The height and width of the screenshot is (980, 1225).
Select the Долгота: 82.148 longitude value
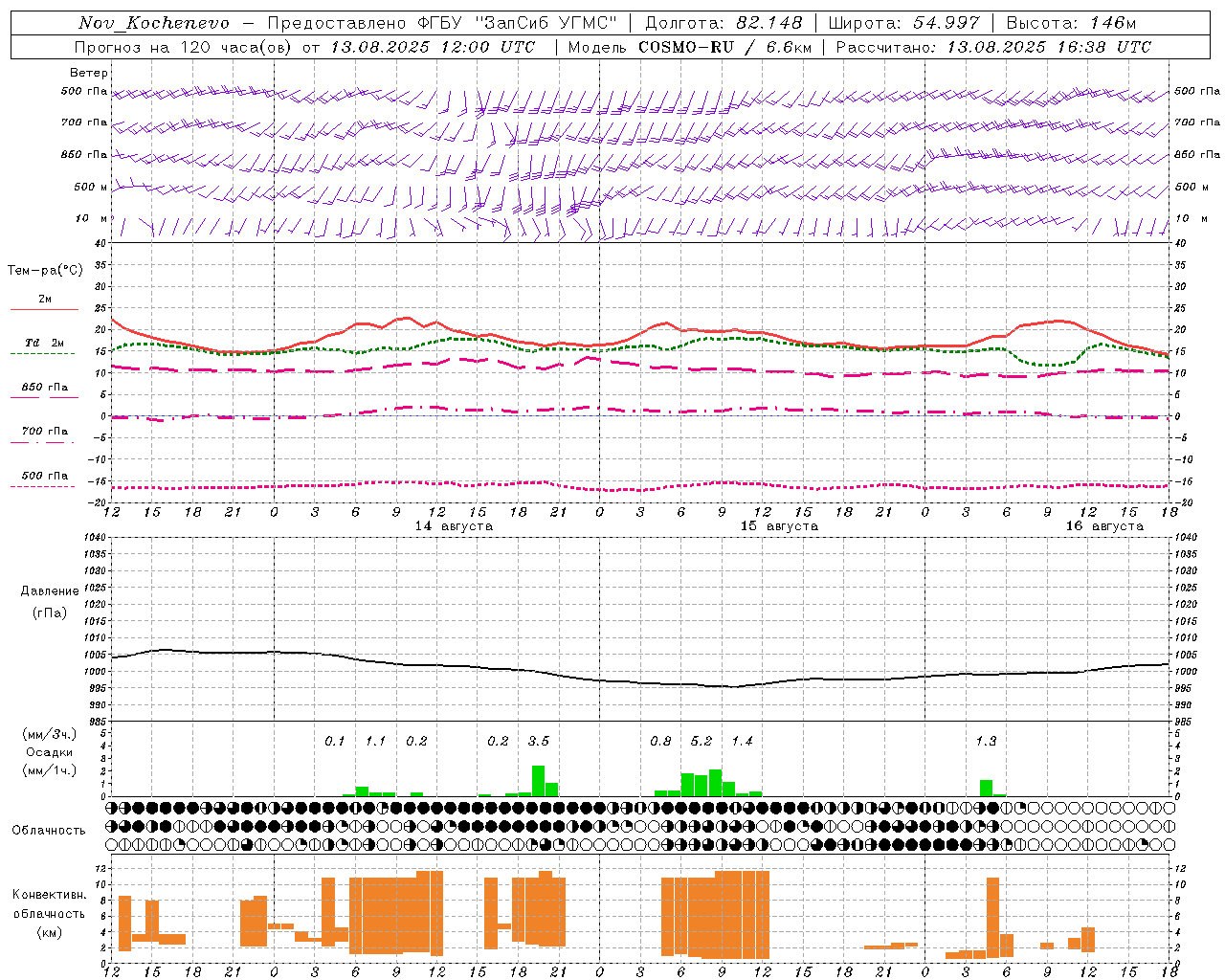(724, 23)
